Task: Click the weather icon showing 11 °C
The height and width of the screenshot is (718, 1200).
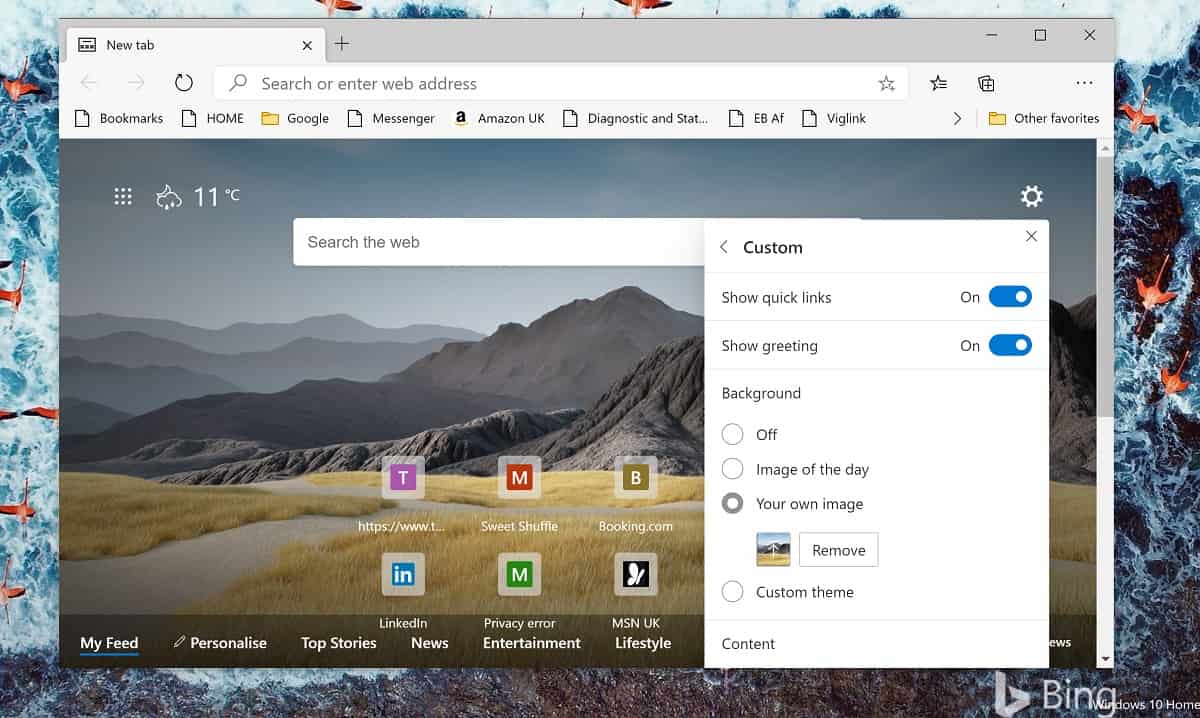Action: pyautogui.click(x=169, y=197)
